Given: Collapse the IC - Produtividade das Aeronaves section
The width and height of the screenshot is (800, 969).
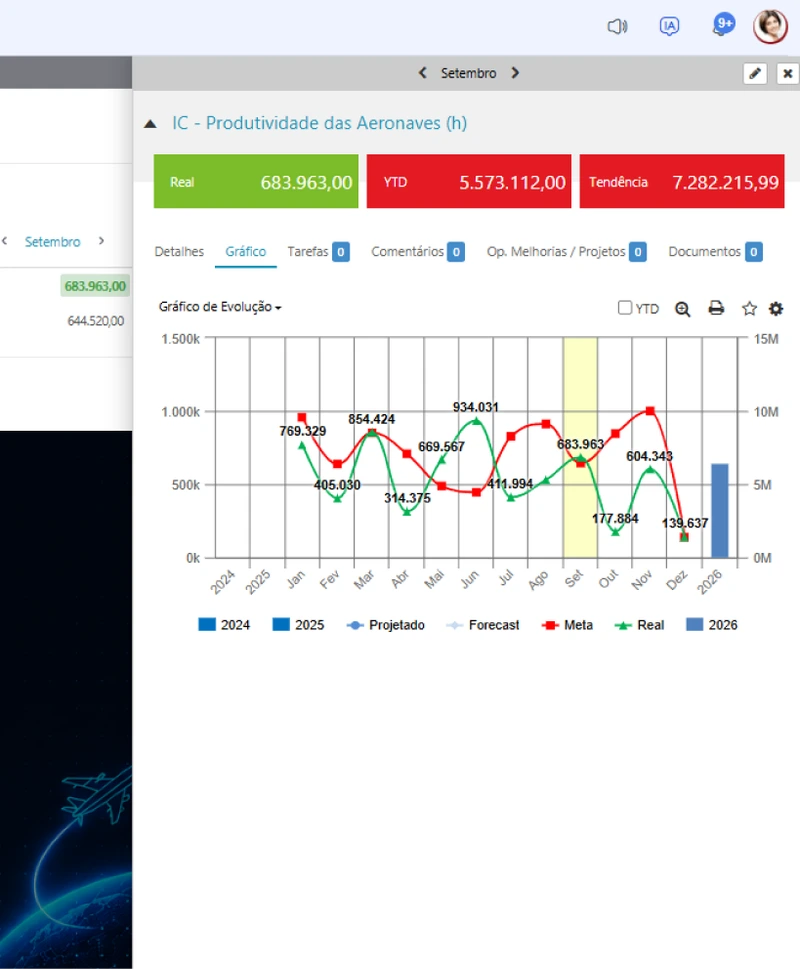Looking at the screenshot, I should (x=150, y=124).
